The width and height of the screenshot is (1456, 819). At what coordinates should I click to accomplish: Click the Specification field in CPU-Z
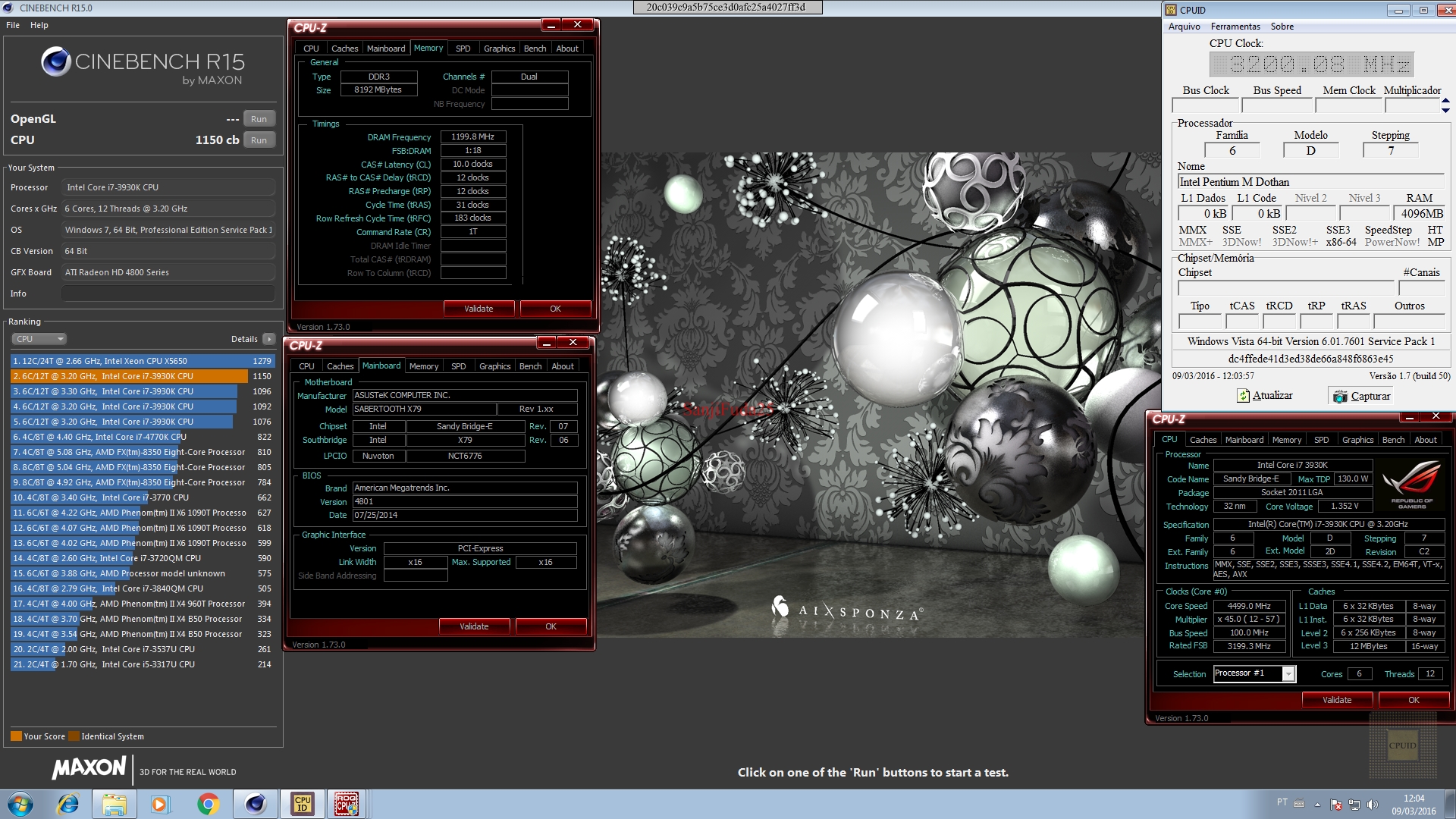point(1328,524)
